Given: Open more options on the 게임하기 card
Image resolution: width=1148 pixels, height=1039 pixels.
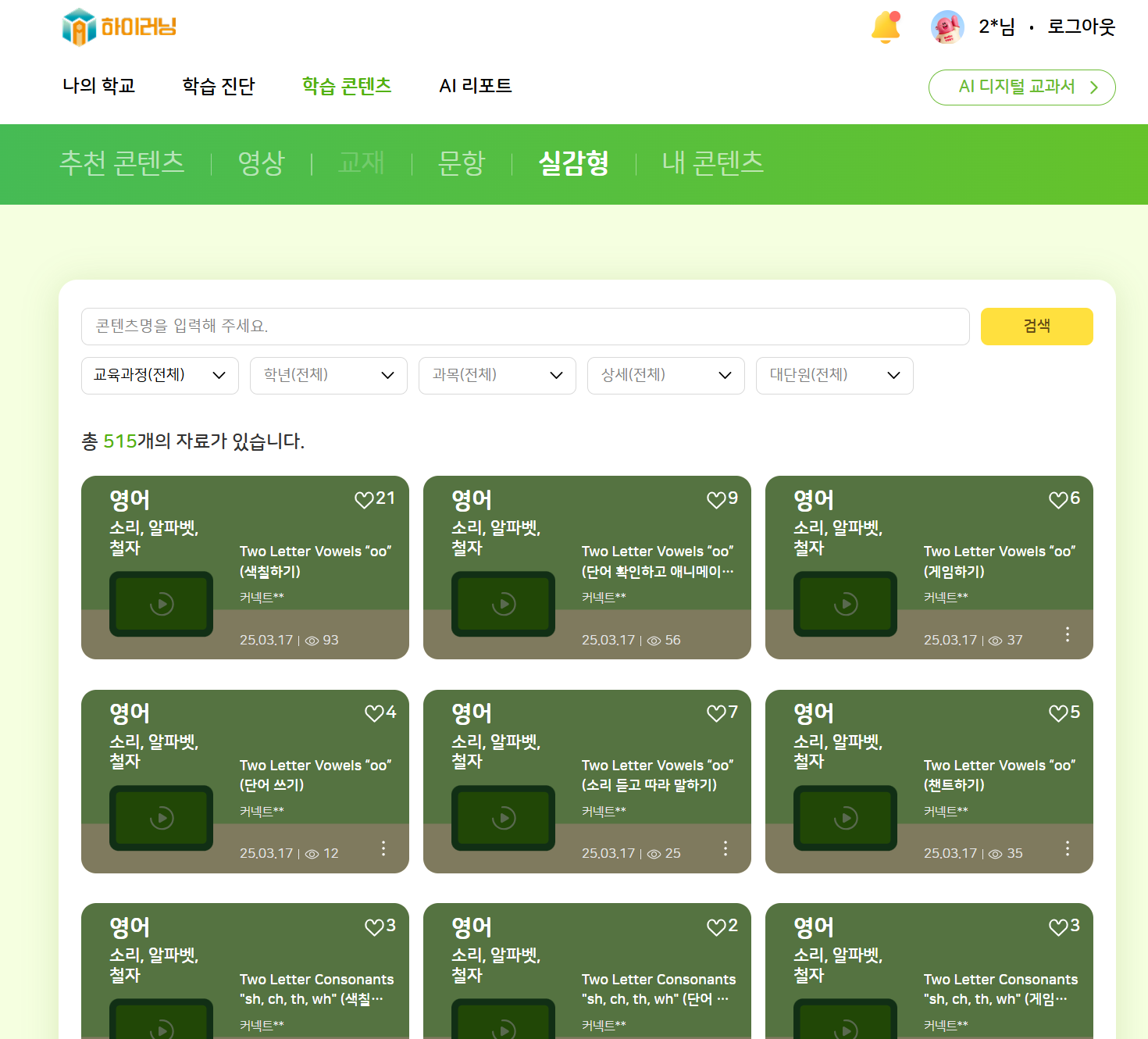Looking at the screenshot, I should (x=1067, y=634).
